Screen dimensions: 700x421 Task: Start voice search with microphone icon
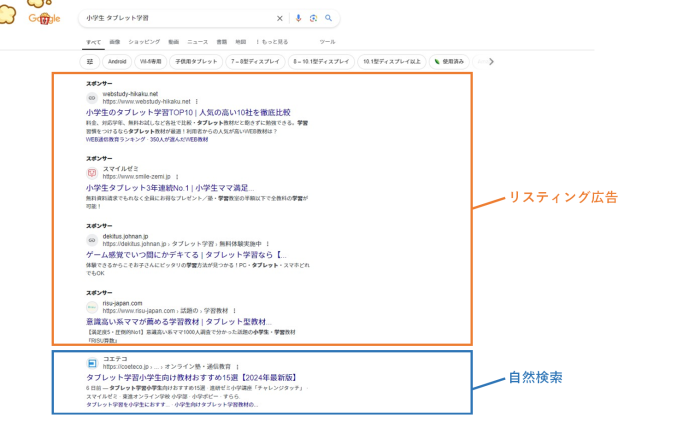pos(298,18)
